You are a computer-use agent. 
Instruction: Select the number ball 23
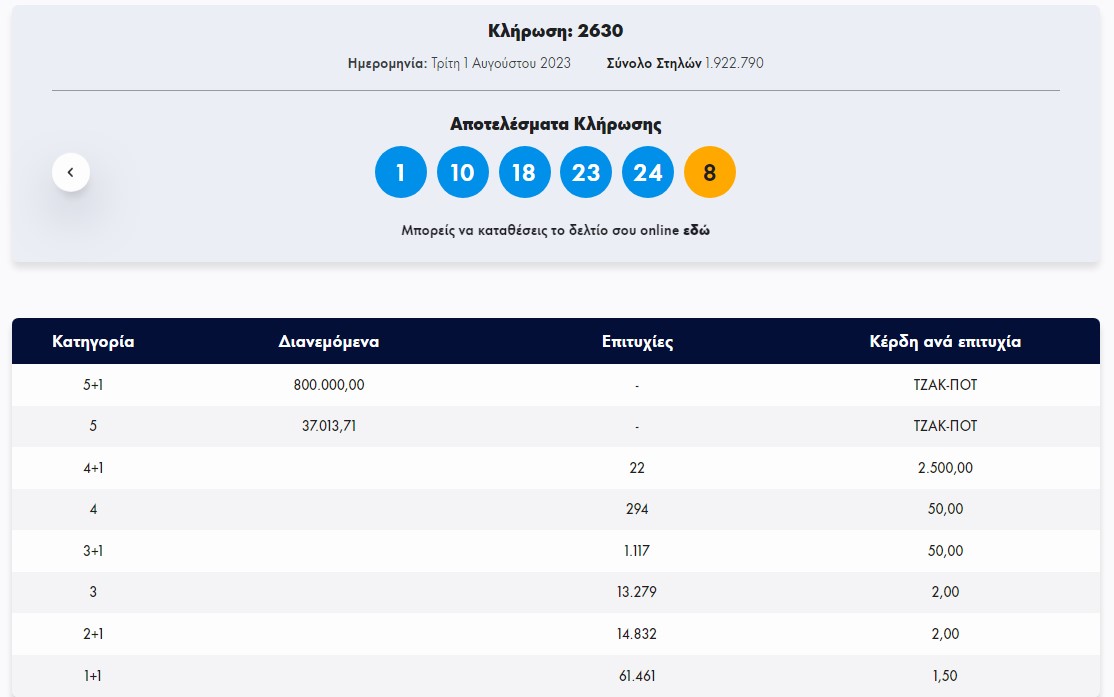tap(586, 171)
